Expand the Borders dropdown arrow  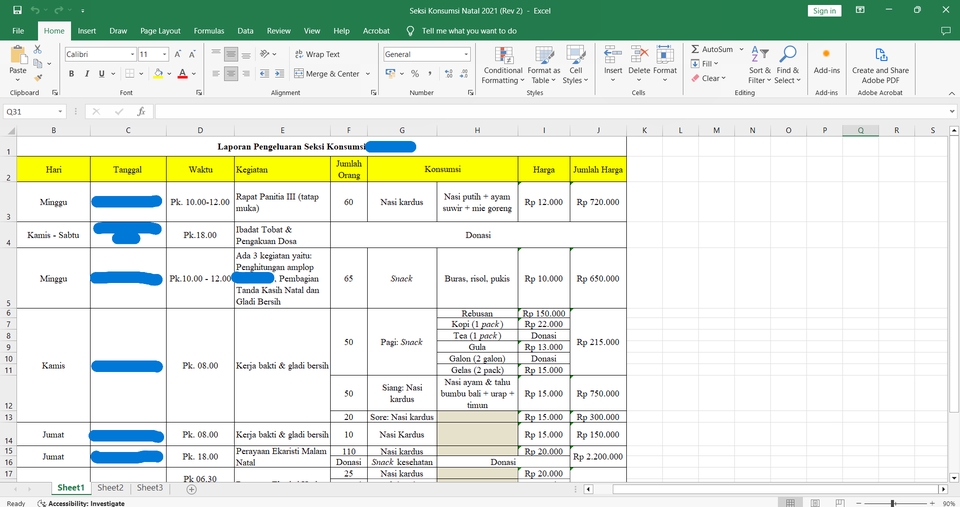click(x=141, y=73)
